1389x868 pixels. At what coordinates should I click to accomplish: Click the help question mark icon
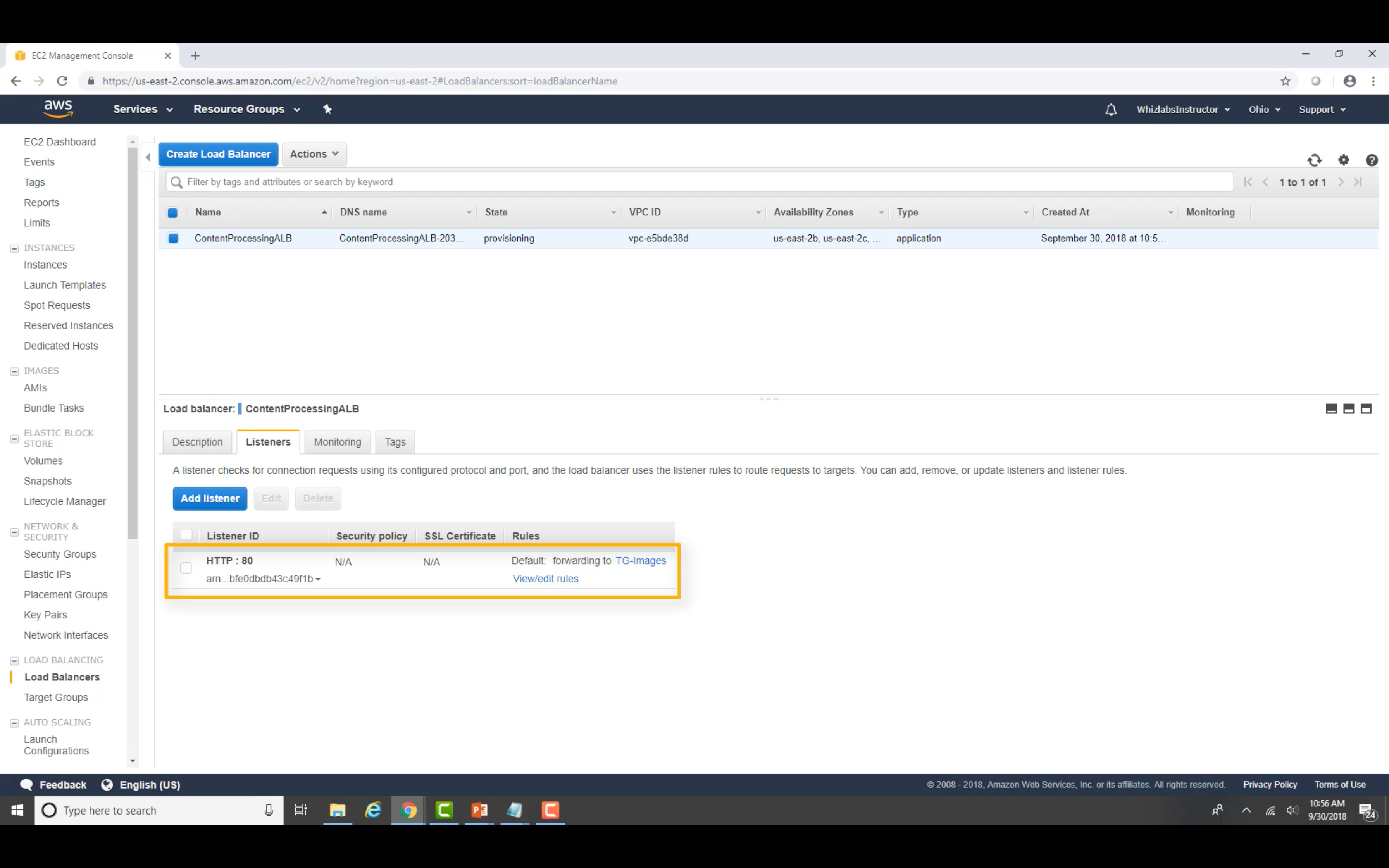click(x=1372, y=160)
